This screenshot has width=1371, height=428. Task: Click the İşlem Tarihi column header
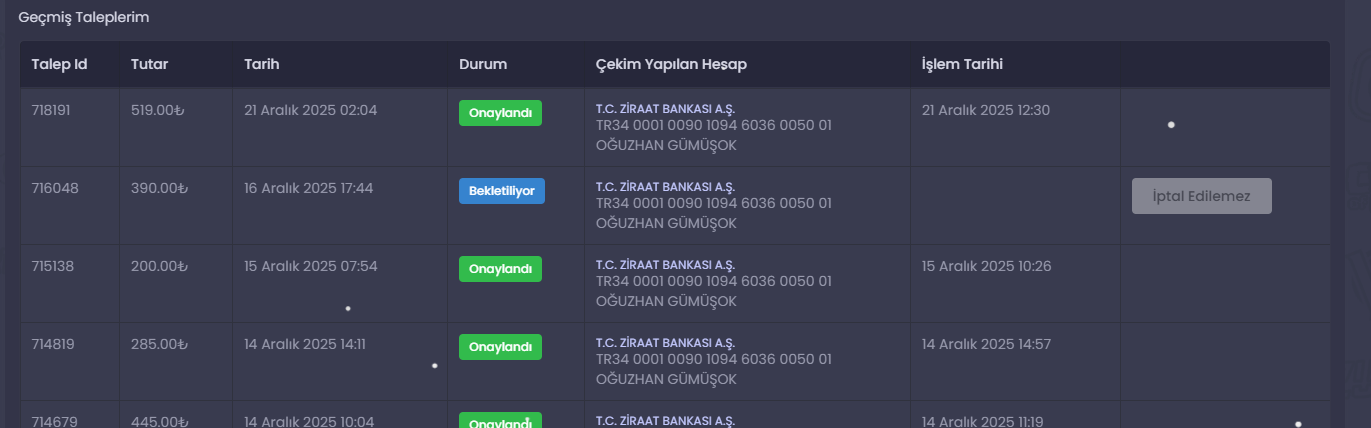pos(962,64)
